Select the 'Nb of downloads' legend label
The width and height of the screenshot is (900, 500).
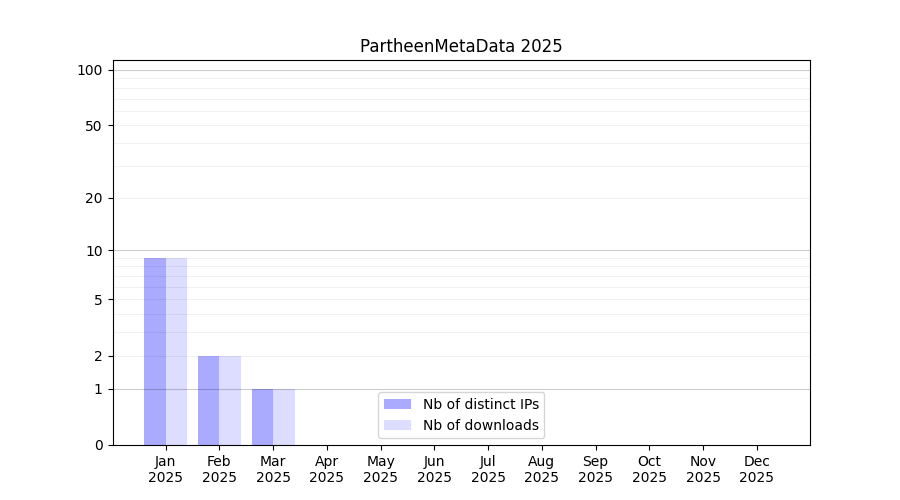480,425
